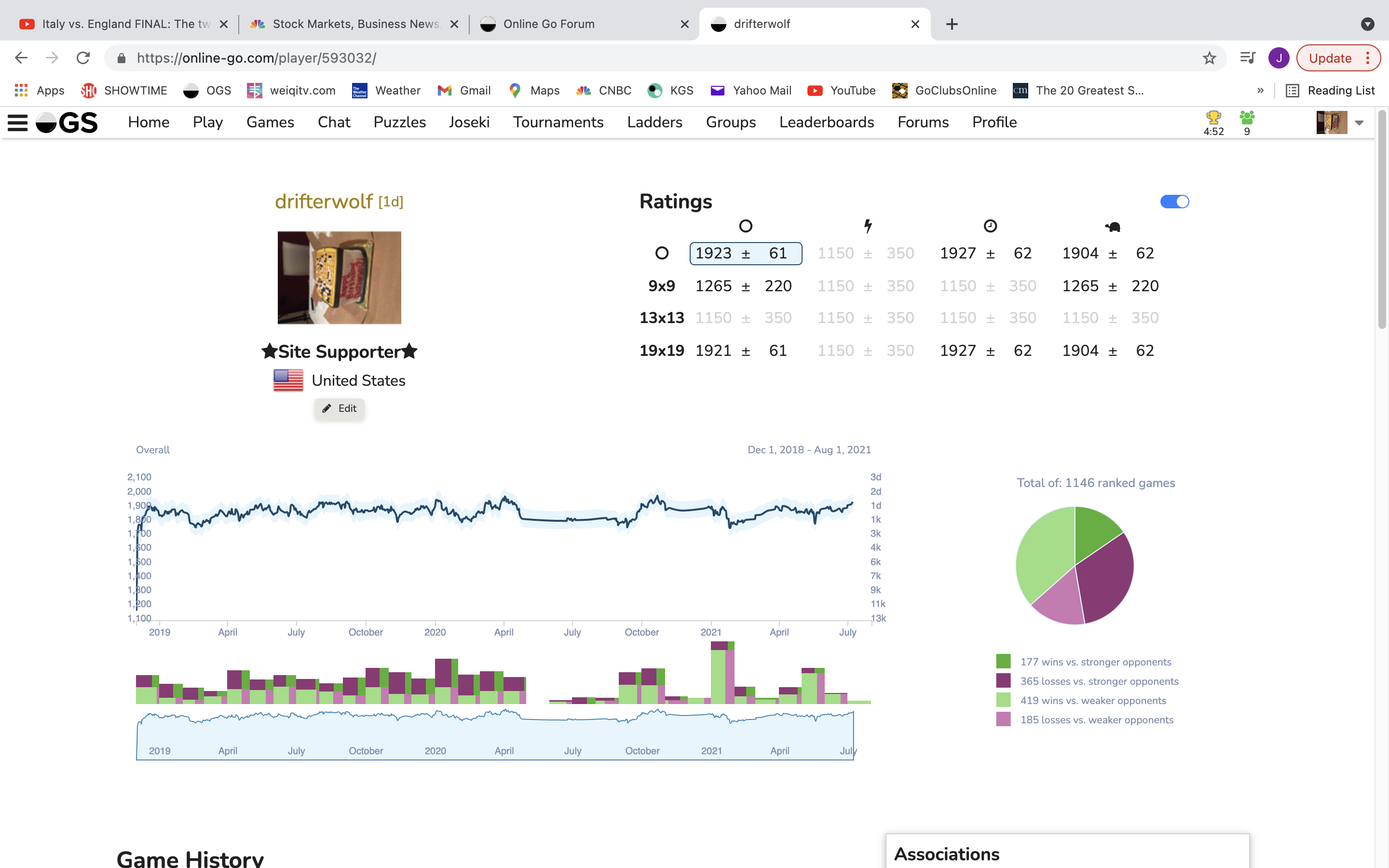Click the green wins vs. stronger swatch

pos(1003,661)
